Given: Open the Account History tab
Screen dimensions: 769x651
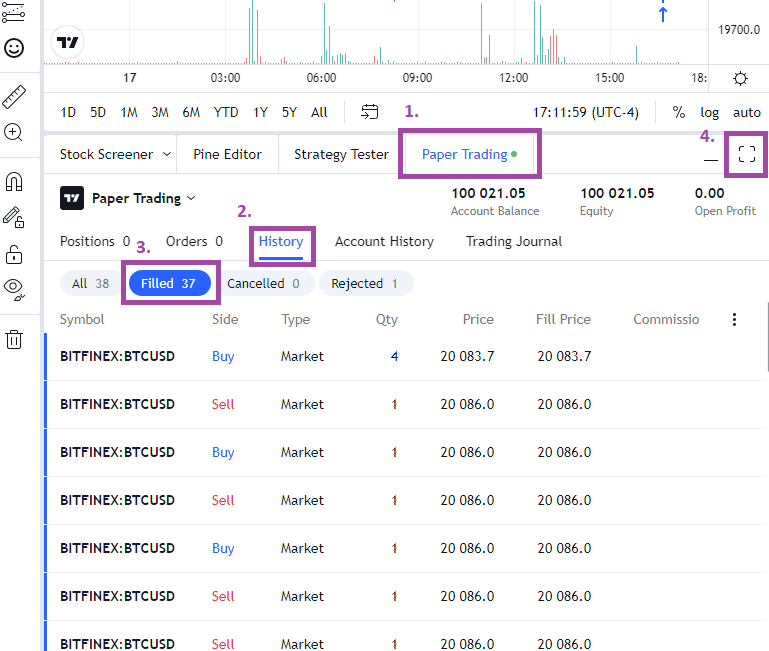Looking at the screenshot, I should (384, 241).
